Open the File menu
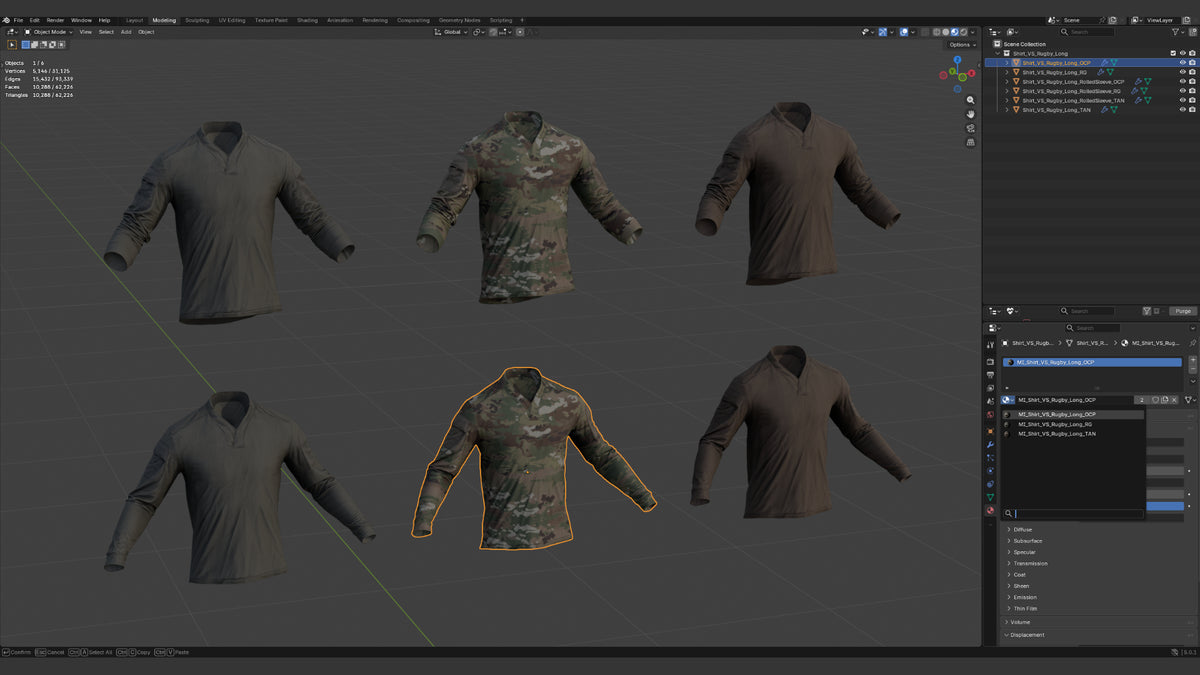 click(18, 20)
